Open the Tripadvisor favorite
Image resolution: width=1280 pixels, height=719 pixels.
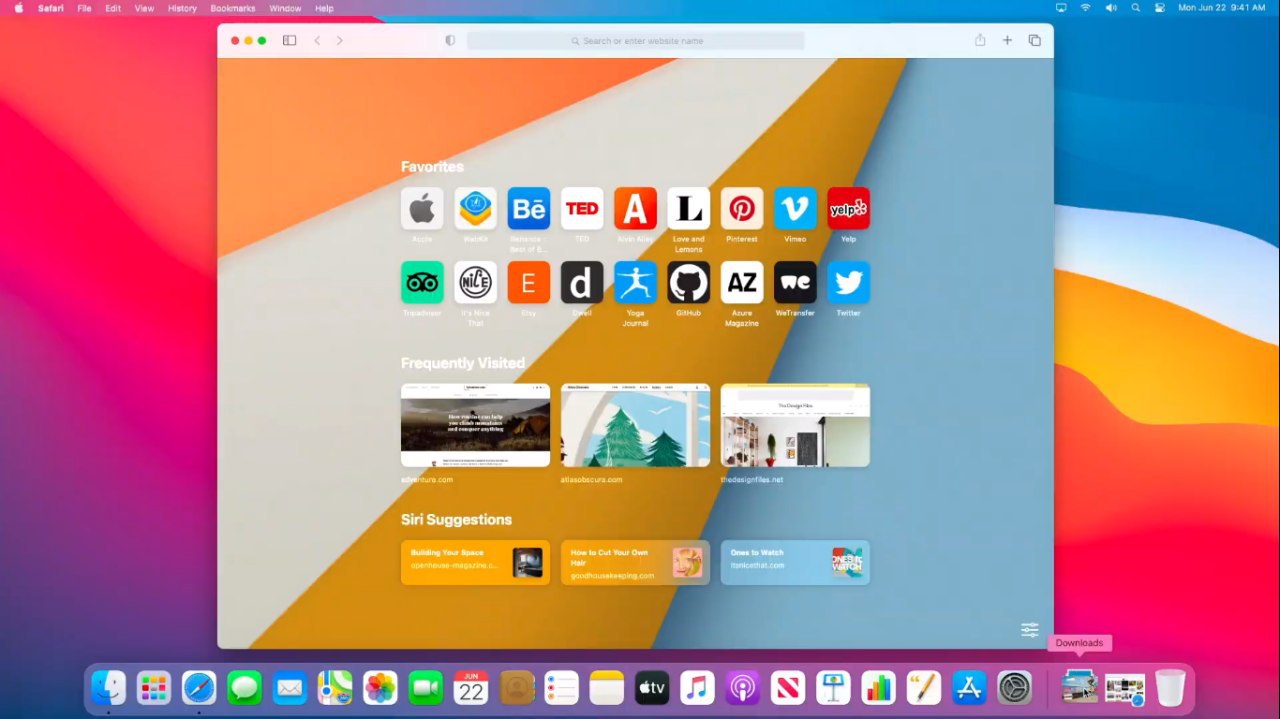coord(422,282)
